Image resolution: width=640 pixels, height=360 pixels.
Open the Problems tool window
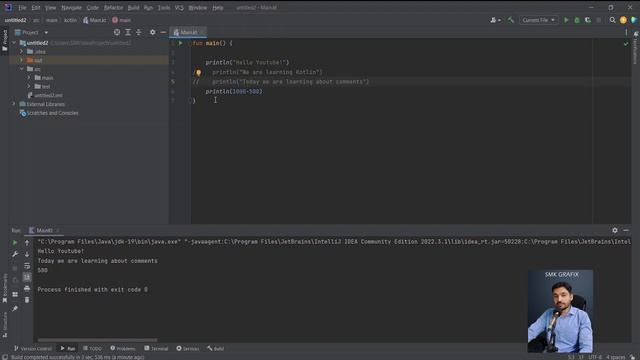coord(123,349)
